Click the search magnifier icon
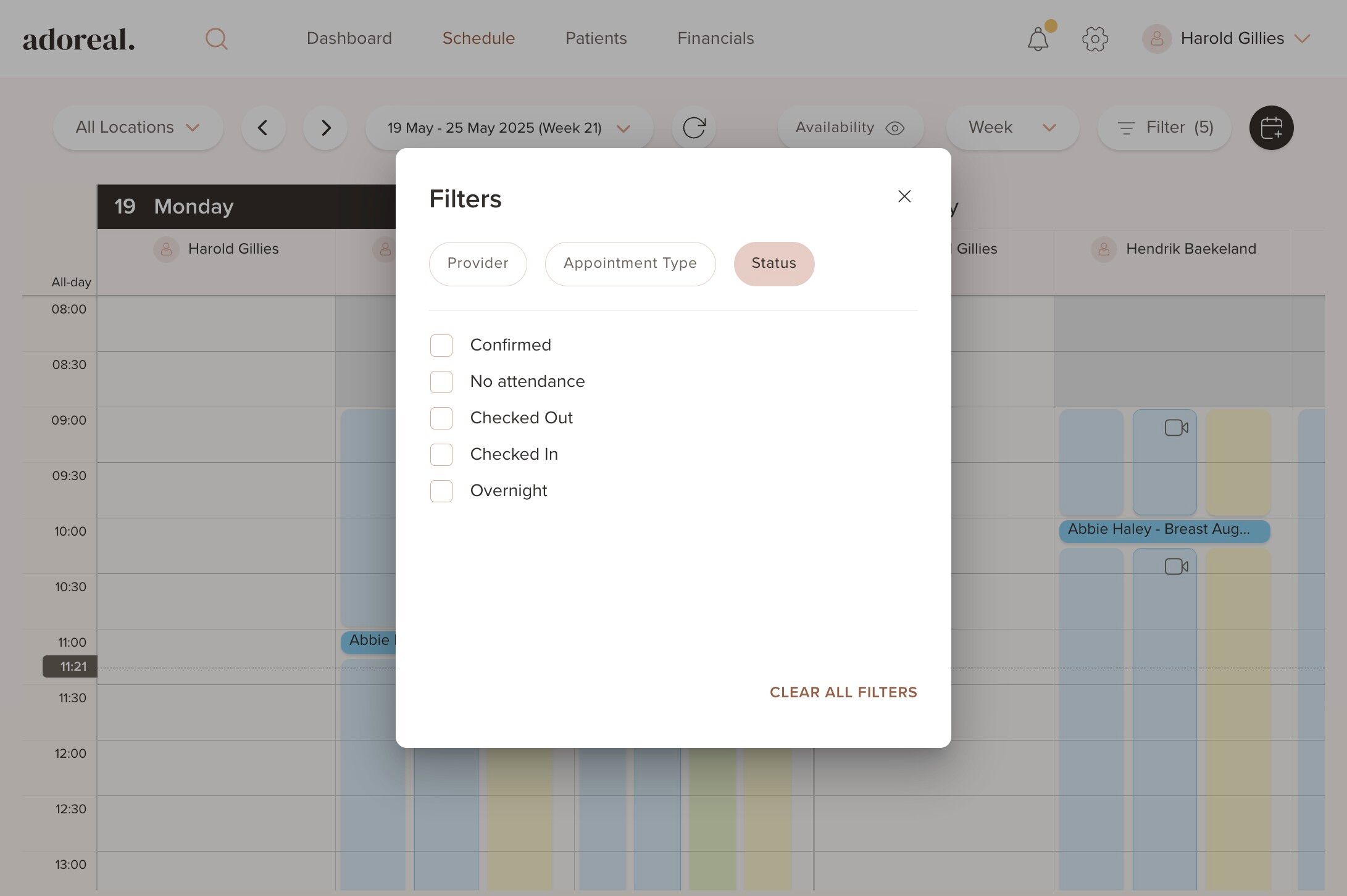 [216, 39]
